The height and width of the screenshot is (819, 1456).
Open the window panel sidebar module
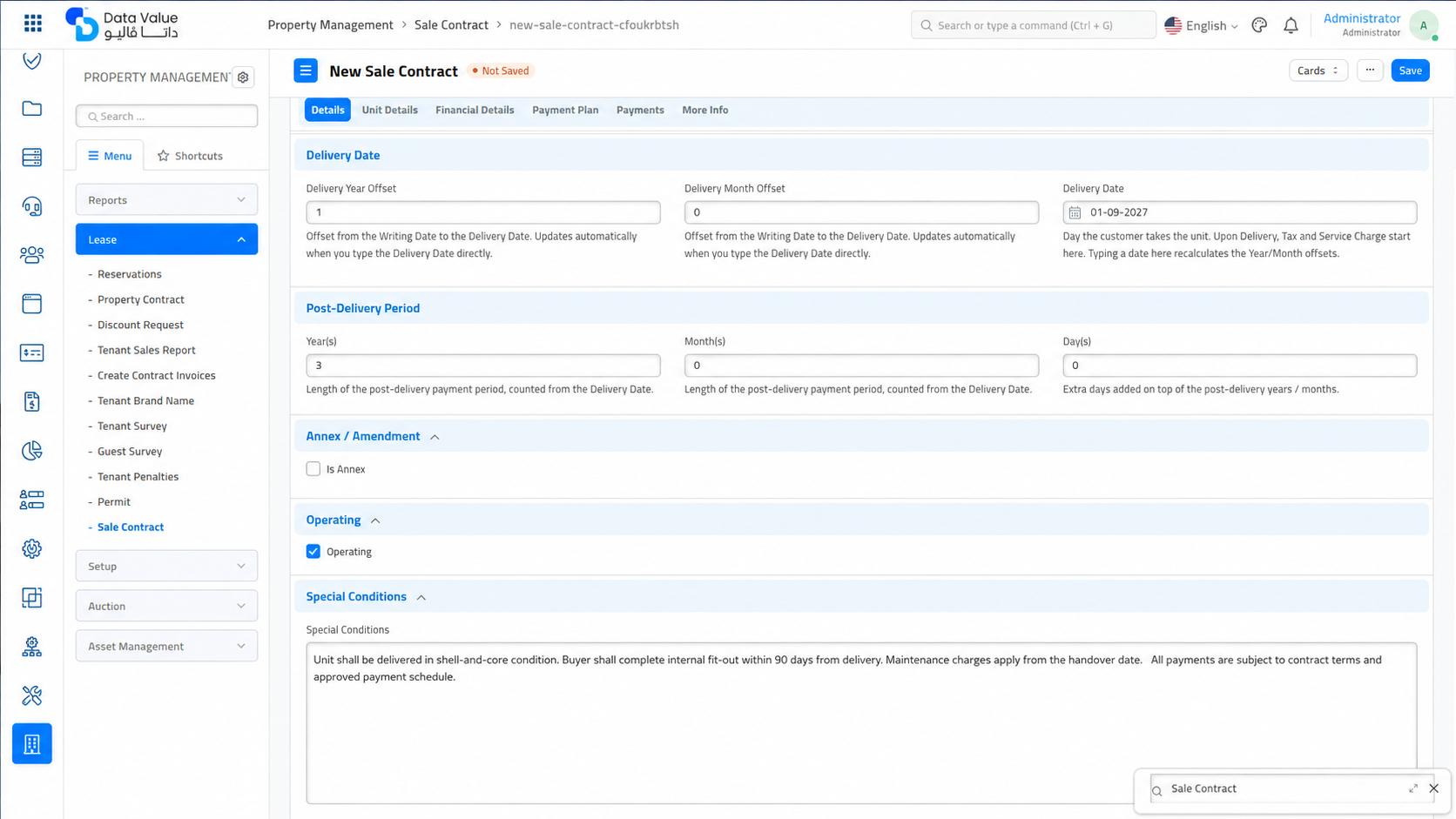pyautogui.click(x=32, y=304)
